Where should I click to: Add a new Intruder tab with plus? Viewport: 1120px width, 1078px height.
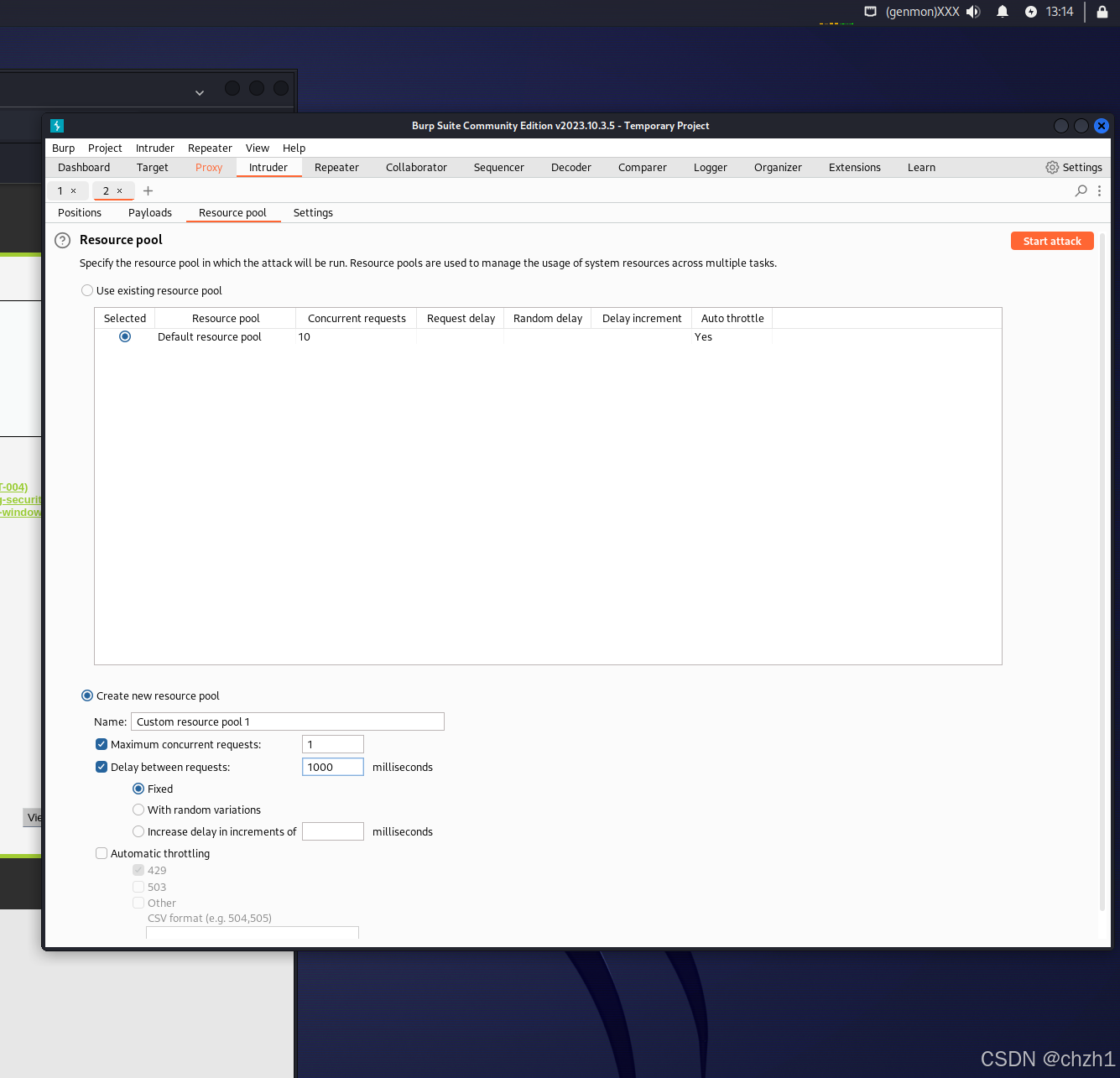click(x=148, y=191)
